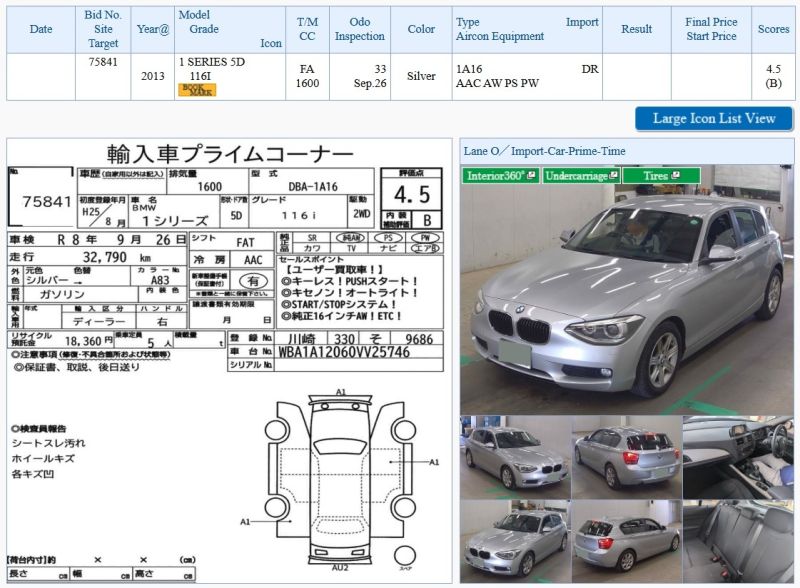Click the Year@ column header
800x588 pixels.
pos(153,30)
